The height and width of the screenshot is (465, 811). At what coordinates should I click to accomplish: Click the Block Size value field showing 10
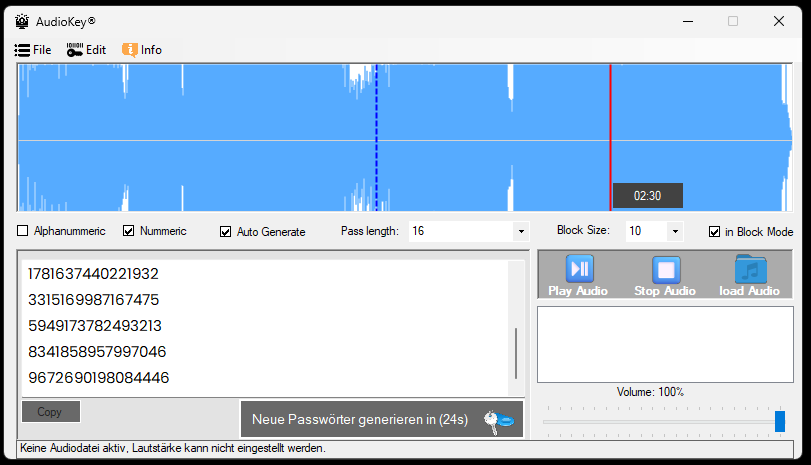[x=647, y=231]
